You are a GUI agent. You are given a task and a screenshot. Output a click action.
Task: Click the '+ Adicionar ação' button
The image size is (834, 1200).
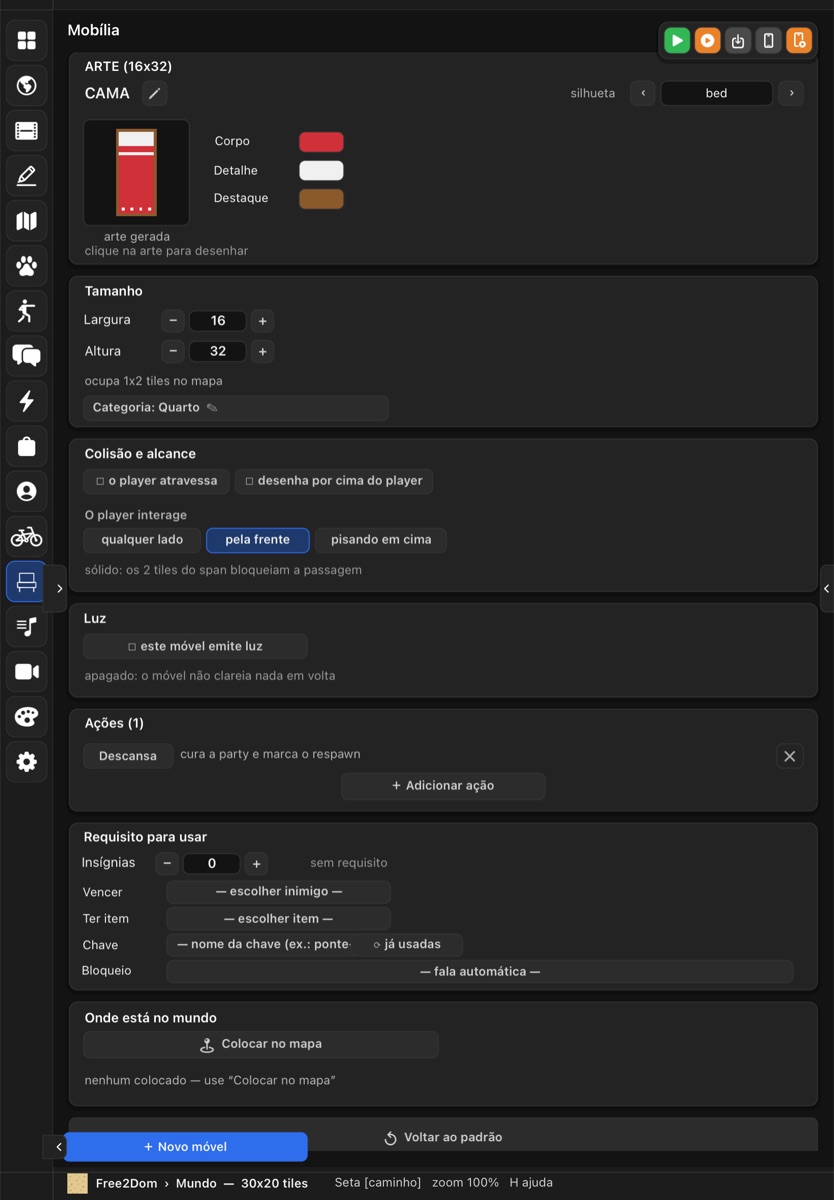(x=443, y=786)
